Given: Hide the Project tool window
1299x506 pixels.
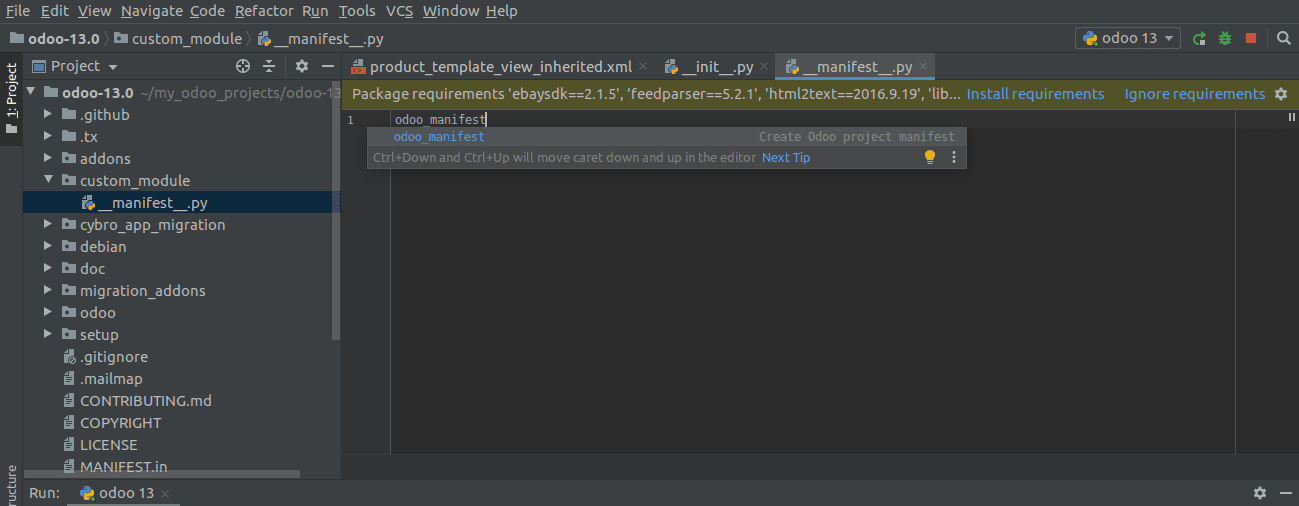Looking at the screenshot, I should tap(328, 66).
